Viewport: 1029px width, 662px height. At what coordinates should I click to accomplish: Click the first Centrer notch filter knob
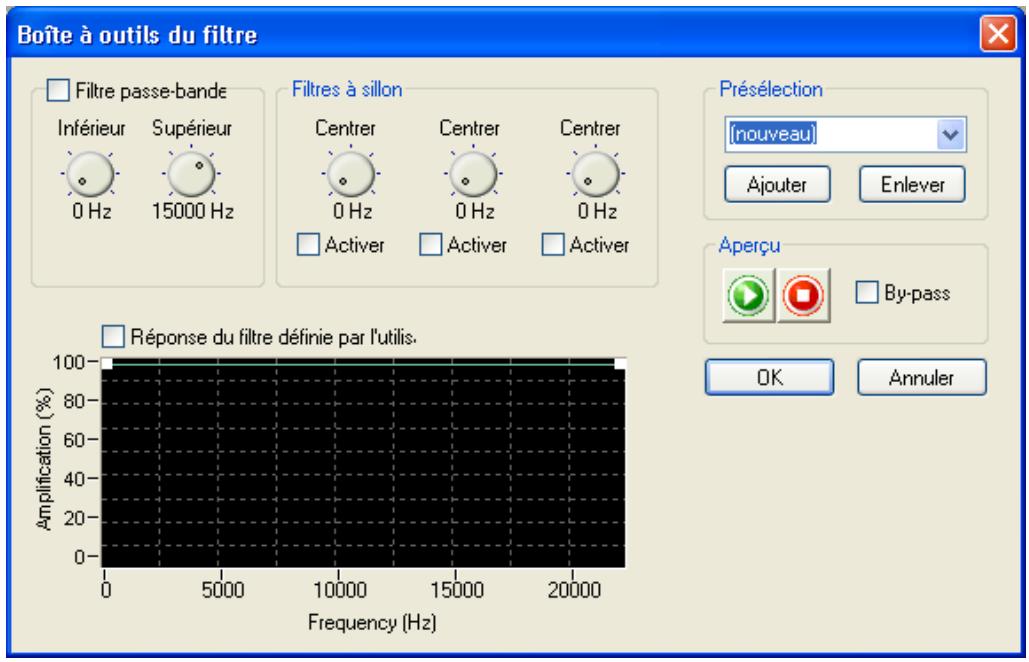[351, 174]
